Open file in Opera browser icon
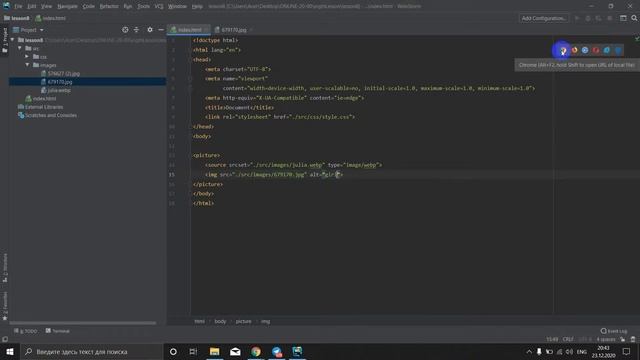 [596, 50]
